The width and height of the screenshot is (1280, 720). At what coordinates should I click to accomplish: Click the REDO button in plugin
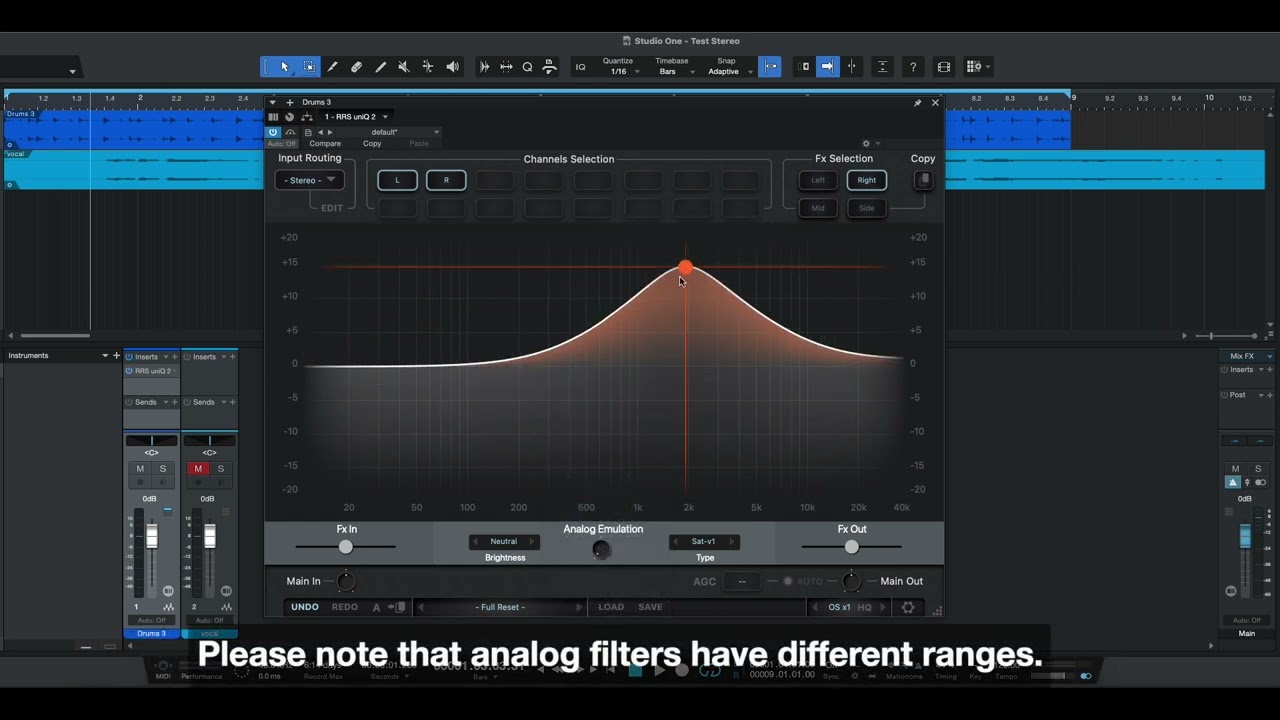click(x=345, y=607)
